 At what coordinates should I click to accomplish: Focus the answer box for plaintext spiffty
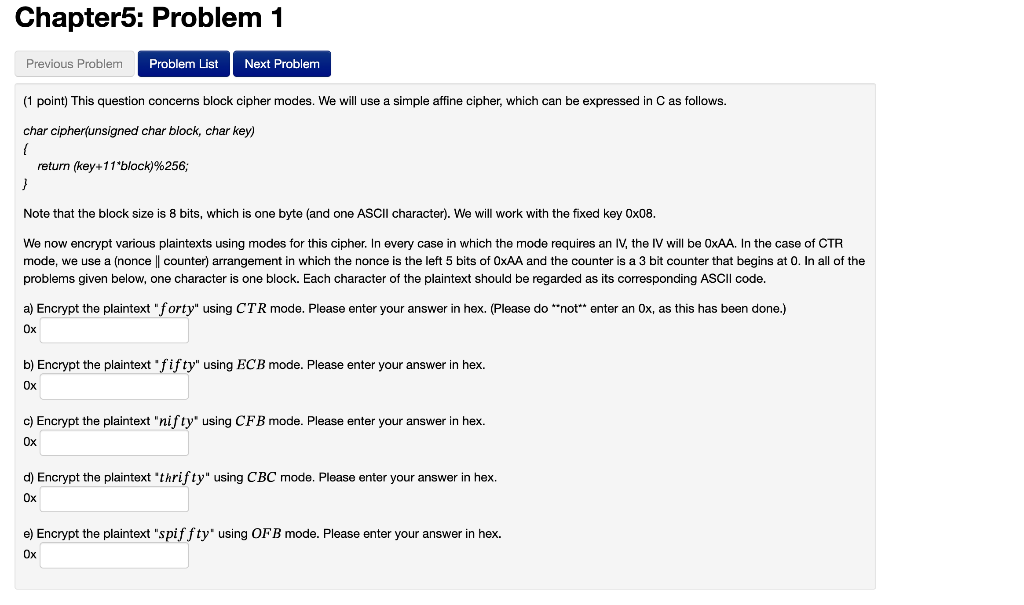tap(113, 555)
